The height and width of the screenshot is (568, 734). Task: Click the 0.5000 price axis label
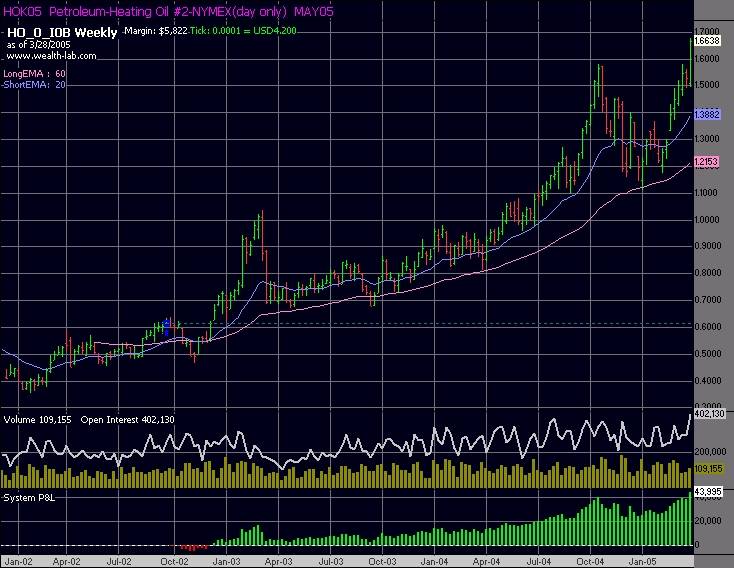707,354
